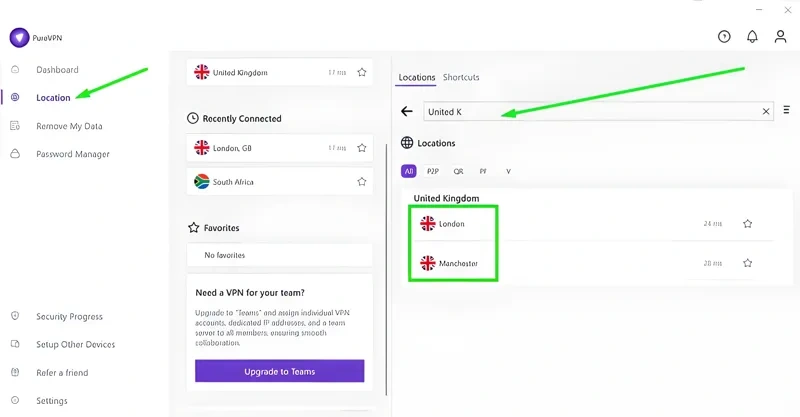Favorite the London server star
The image size is (800, 417).
(747, 224)
